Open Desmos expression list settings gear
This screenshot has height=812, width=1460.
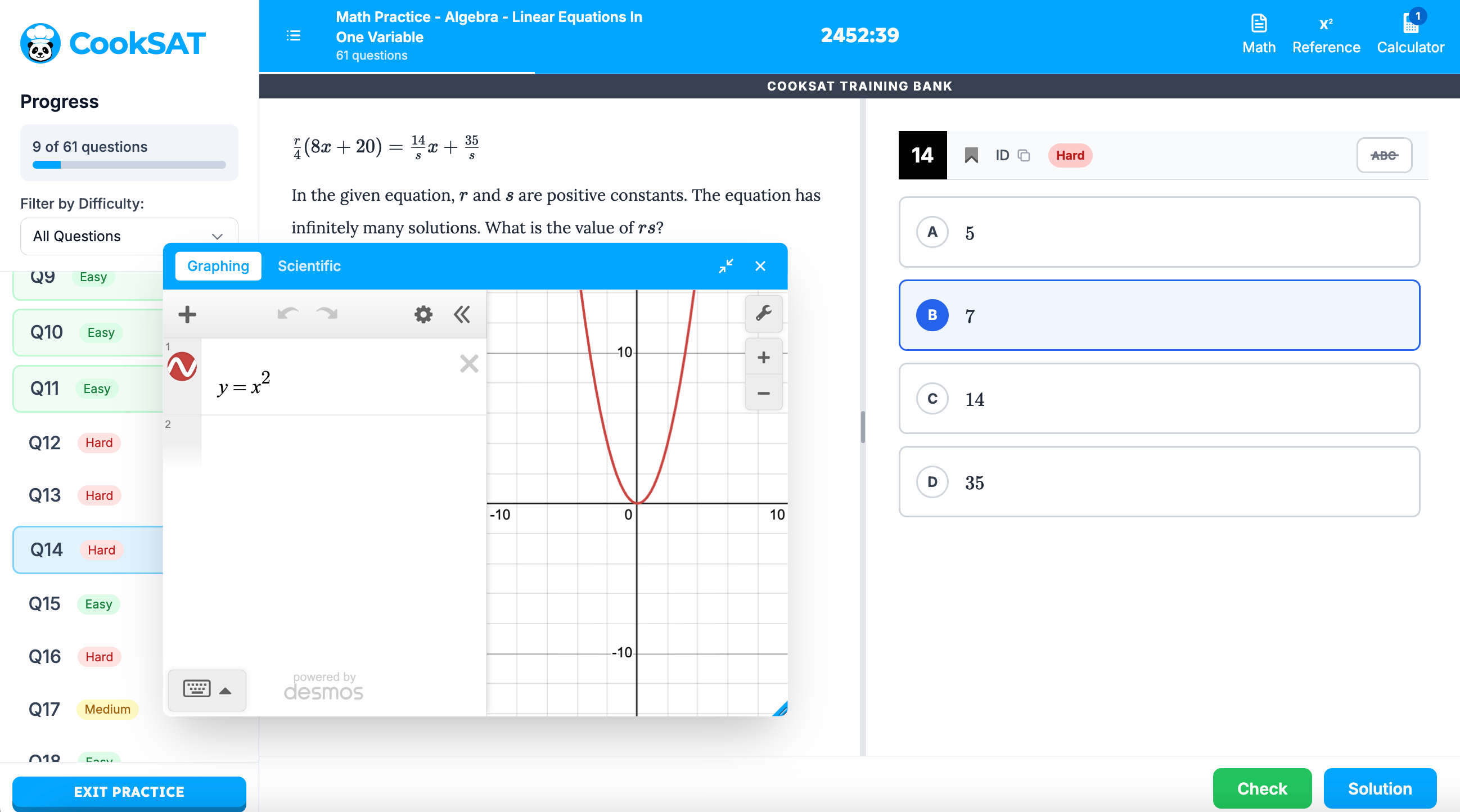[x=423, y=314]
